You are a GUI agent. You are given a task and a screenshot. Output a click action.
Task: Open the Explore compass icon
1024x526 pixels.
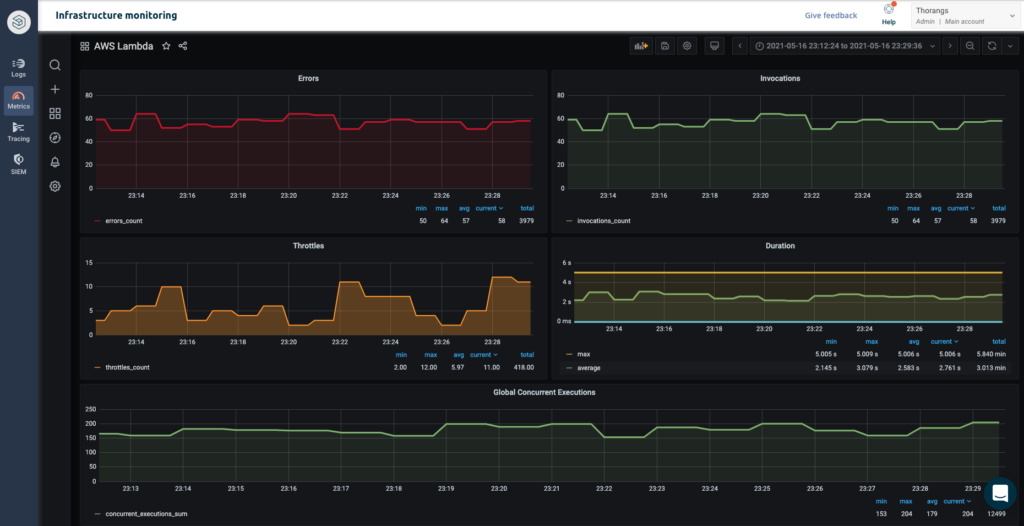[x=56, y=138]
